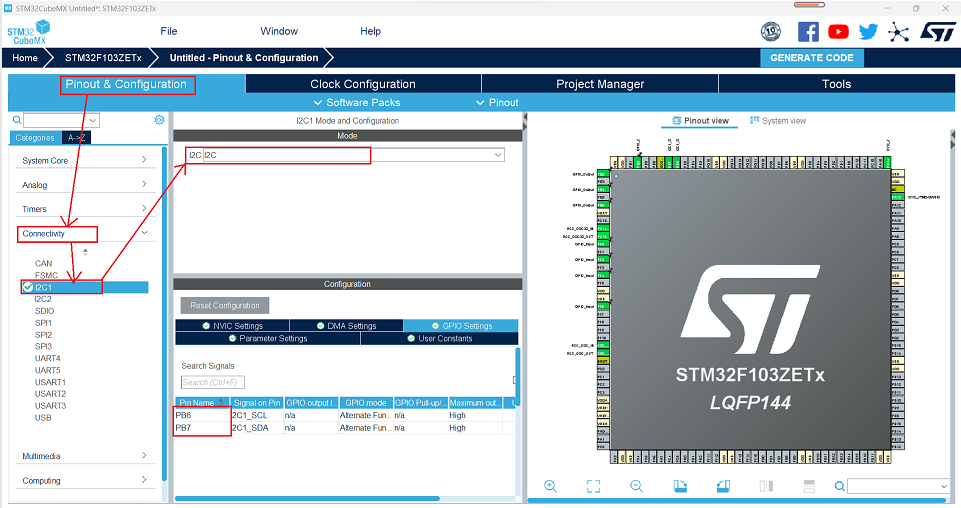Open the Software Packs dropdown
The width and height of the screenshot is (961, 508).
point(357,102)
